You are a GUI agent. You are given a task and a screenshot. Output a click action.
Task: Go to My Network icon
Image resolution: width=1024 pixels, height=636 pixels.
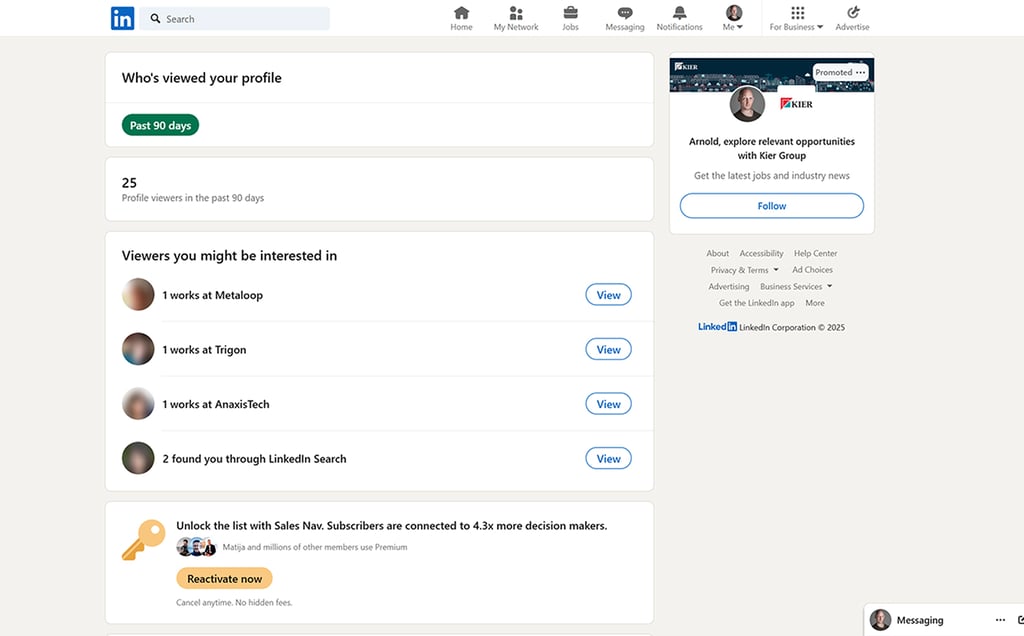click(x=516, y=13)
